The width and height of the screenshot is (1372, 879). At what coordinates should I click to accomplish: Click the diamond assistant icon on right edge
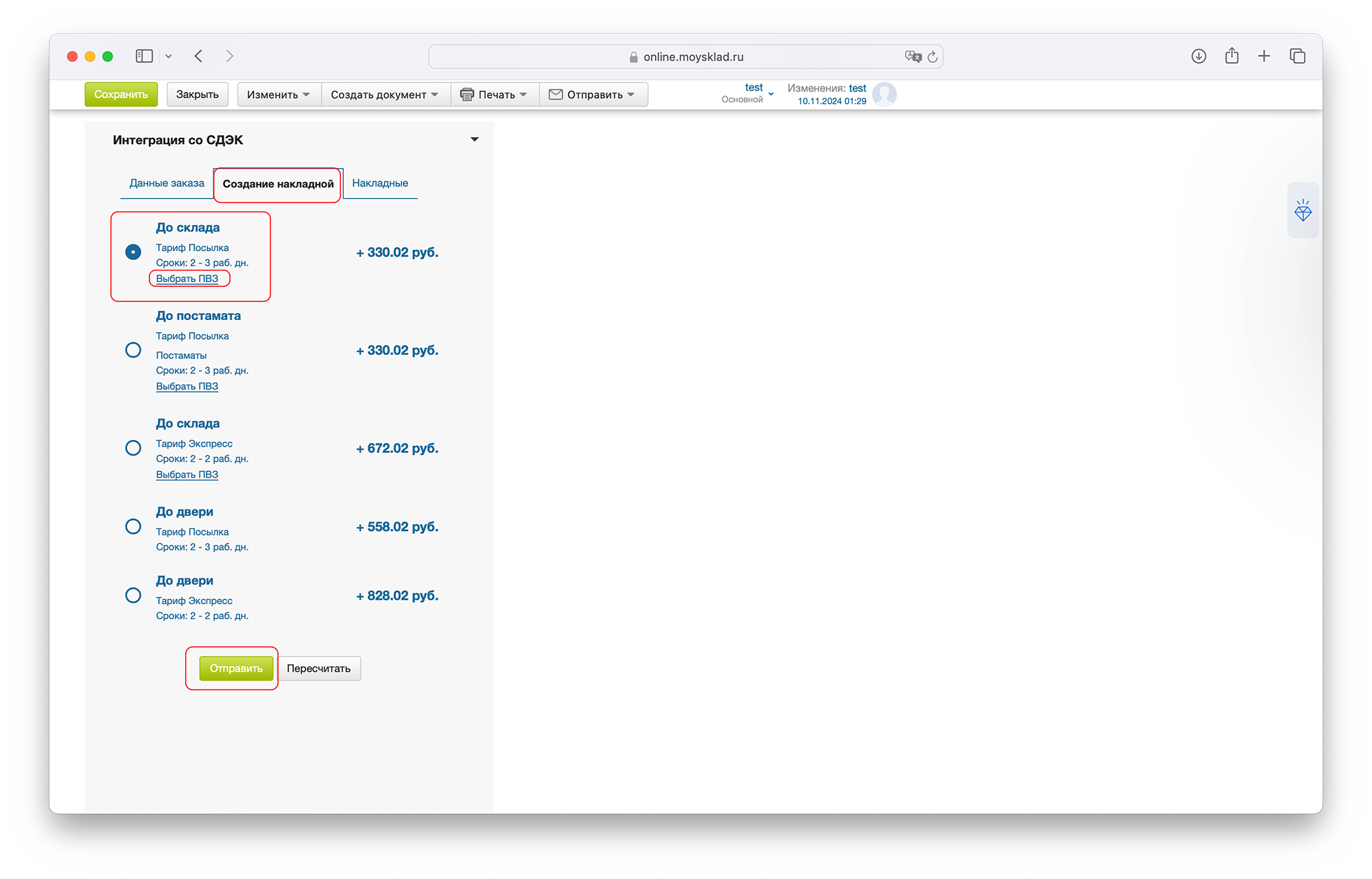1302,211
